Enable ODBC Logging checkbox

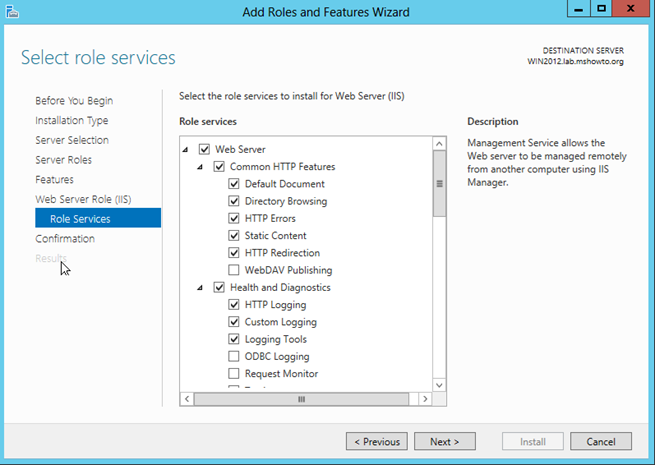[x=234, y=356]
